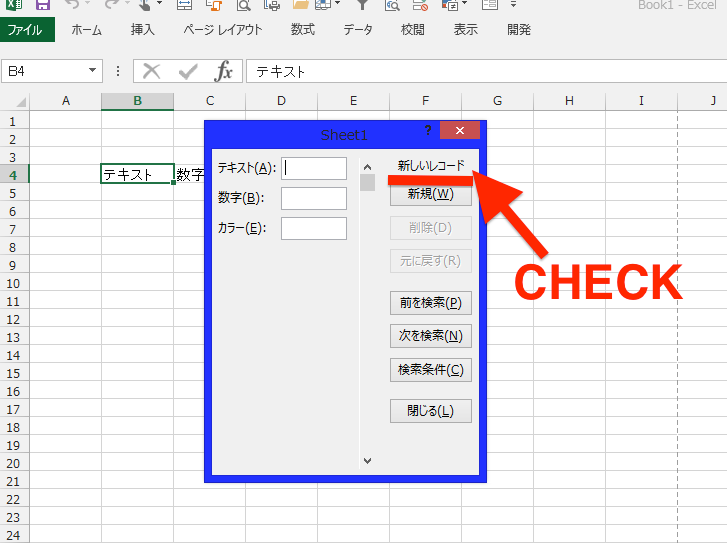The width and height of the screenshot is (727, 543).
Task: Click the scrollbar thumb in the form dialog
Action: pos(367,182)
